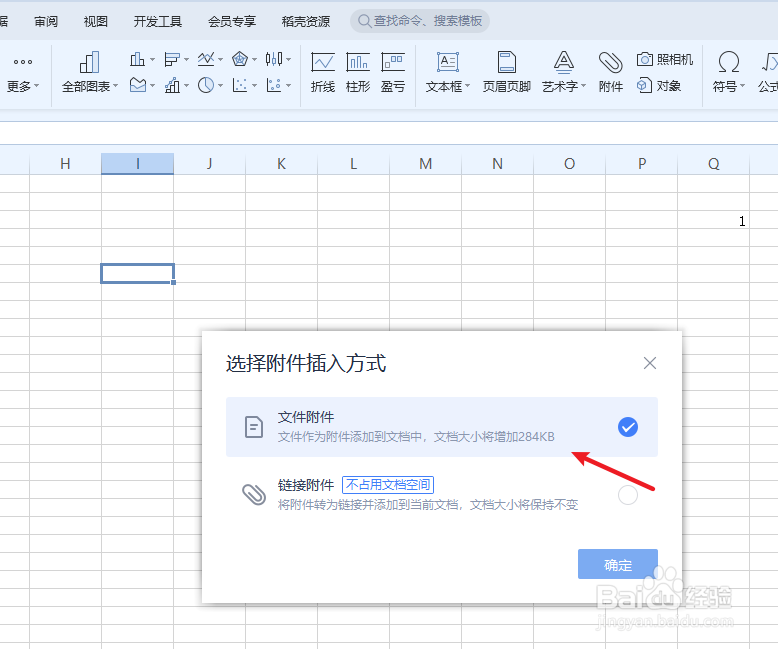Screen dimensions: 778x649
Task: Open the Symbol (符号) omega icon
Action: 728,63
